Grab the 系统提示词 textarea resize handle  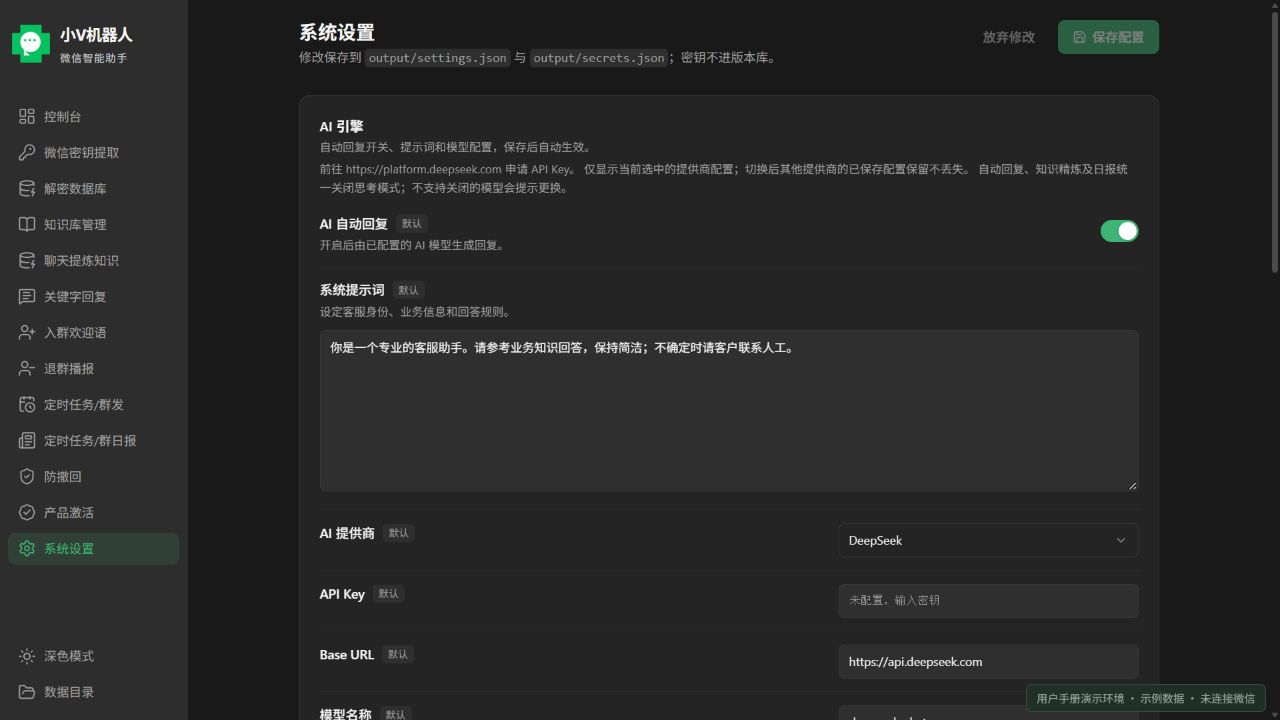1132,485
